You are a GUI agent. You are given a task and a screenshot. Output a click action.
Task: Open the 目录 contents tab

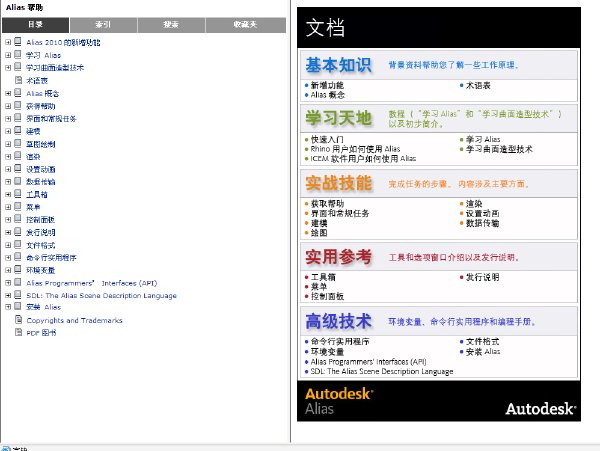tap(35, 25)
